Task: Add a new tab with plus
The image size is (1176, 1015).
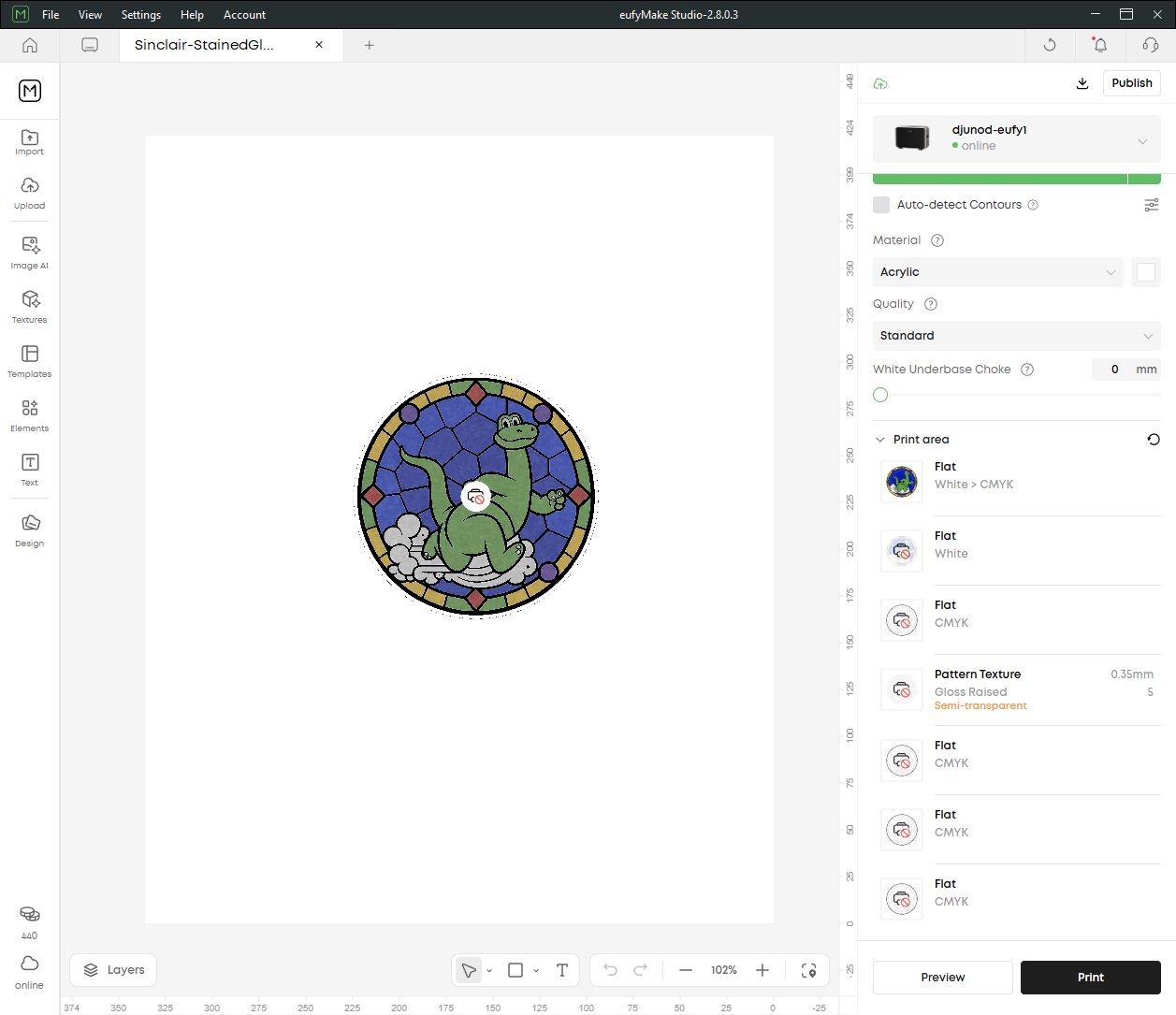Action: (370, 45)
